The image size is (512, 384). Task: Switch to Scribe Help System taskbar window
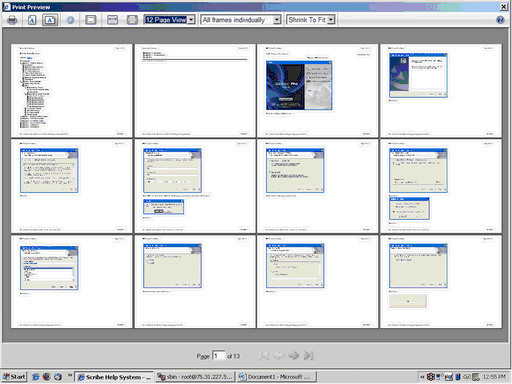coord(114,377)
